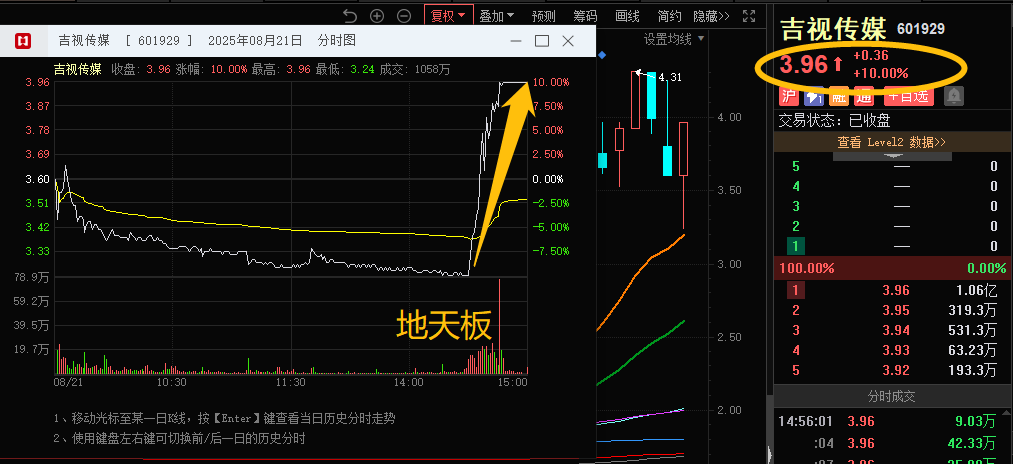This screenshot has height=464, width=1013.
Task: Zoom in with the circled plus icon
Action: [377, 16]
